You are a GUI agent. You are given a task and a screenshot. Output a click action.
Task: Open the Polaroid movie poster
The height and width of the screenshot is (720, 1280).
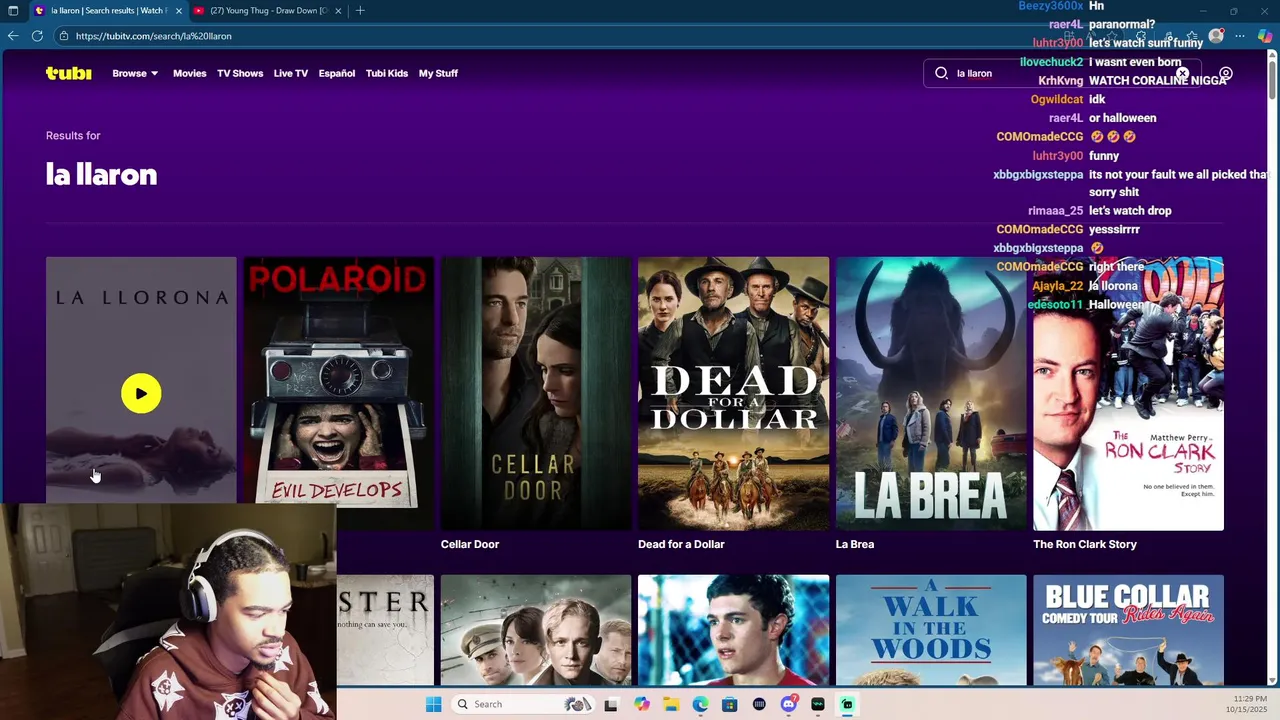(339, 393)
